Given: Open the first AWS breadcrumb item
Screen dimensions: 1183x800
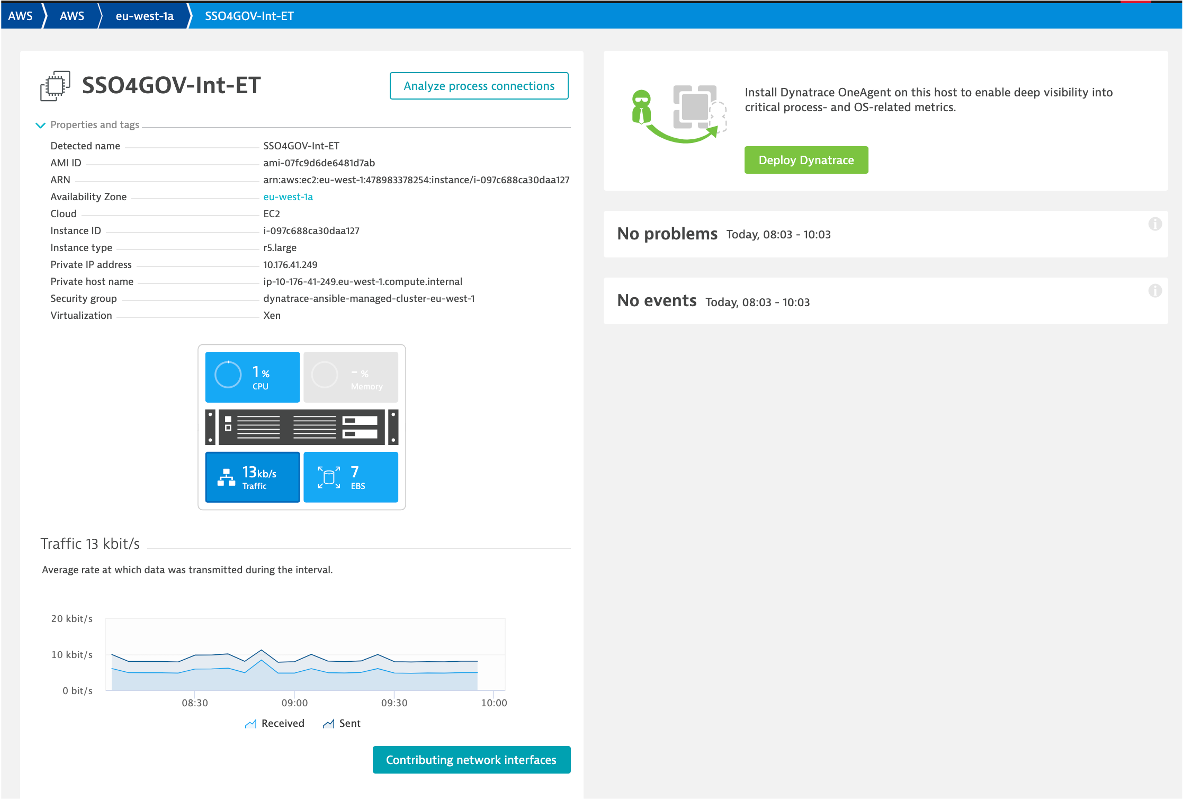Looking at the screenshot, I should click(x=20, y=16).
